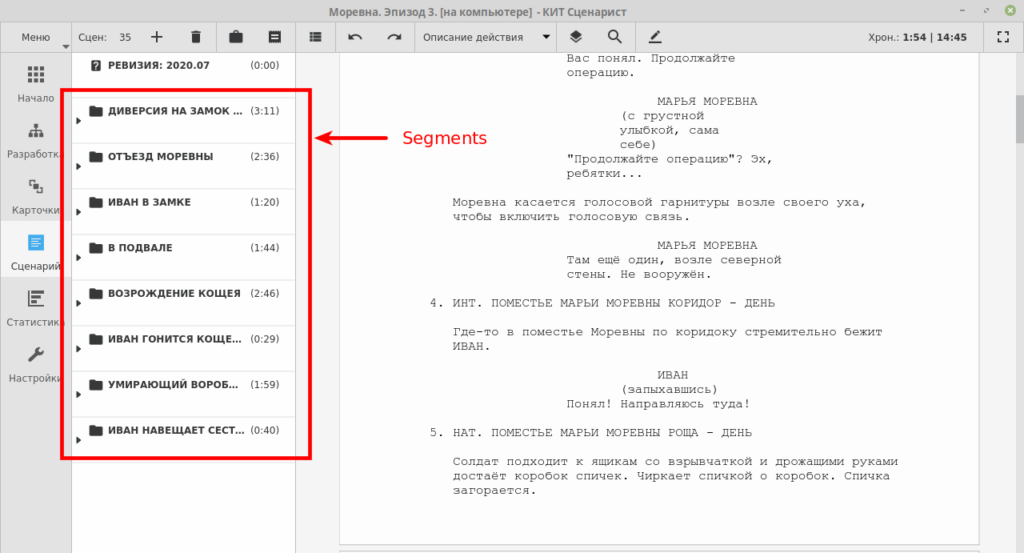Undo the last action
1024x553 pixels.
coord(355,37)
